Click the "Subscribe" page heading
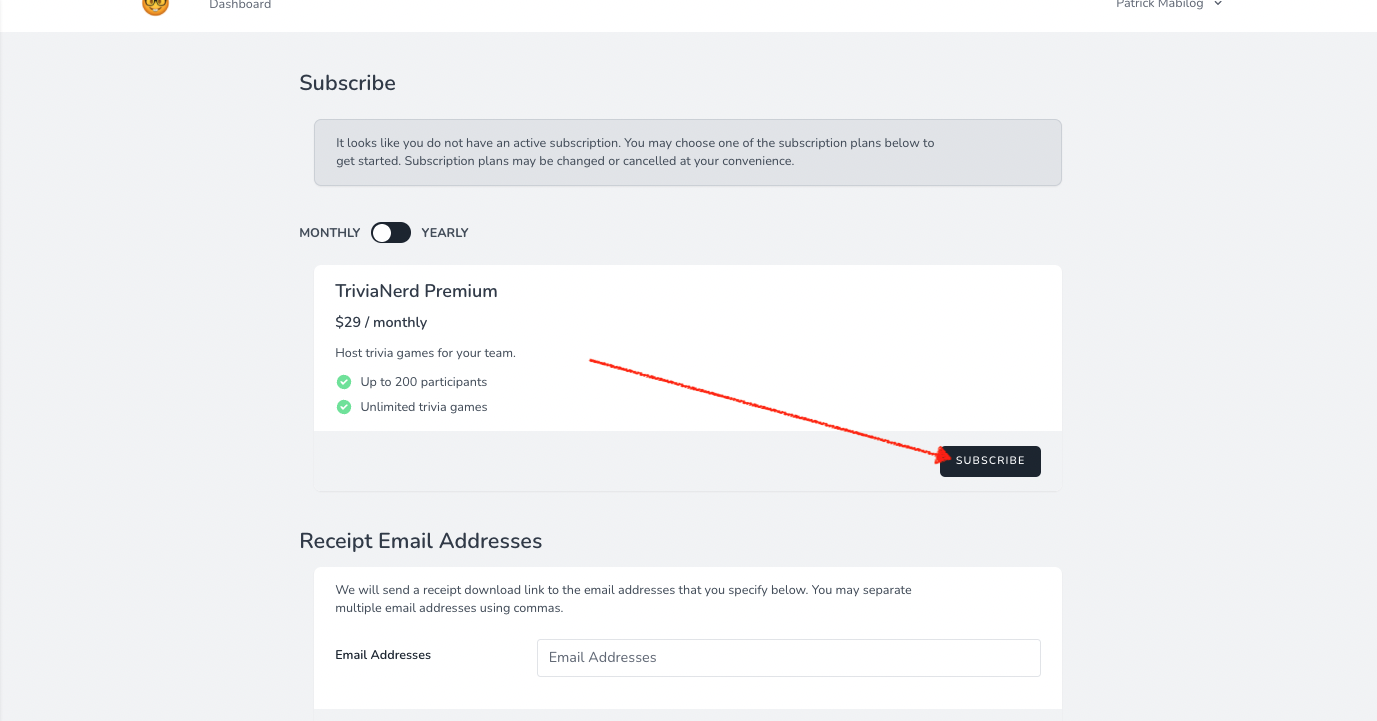This screenshot has width=1377, height=721. (347, 83)
